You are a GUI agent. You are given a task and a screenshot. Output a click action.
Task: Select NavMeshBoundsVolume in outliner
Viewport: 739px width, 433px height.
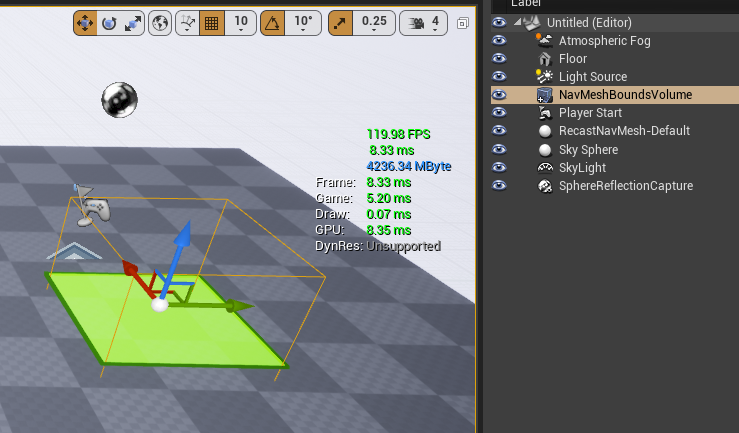[625, 95]
